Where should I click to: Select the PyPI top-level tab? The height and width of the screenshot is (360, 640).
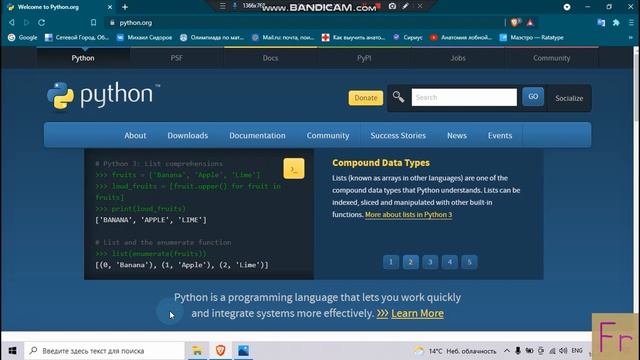(364, 58)
